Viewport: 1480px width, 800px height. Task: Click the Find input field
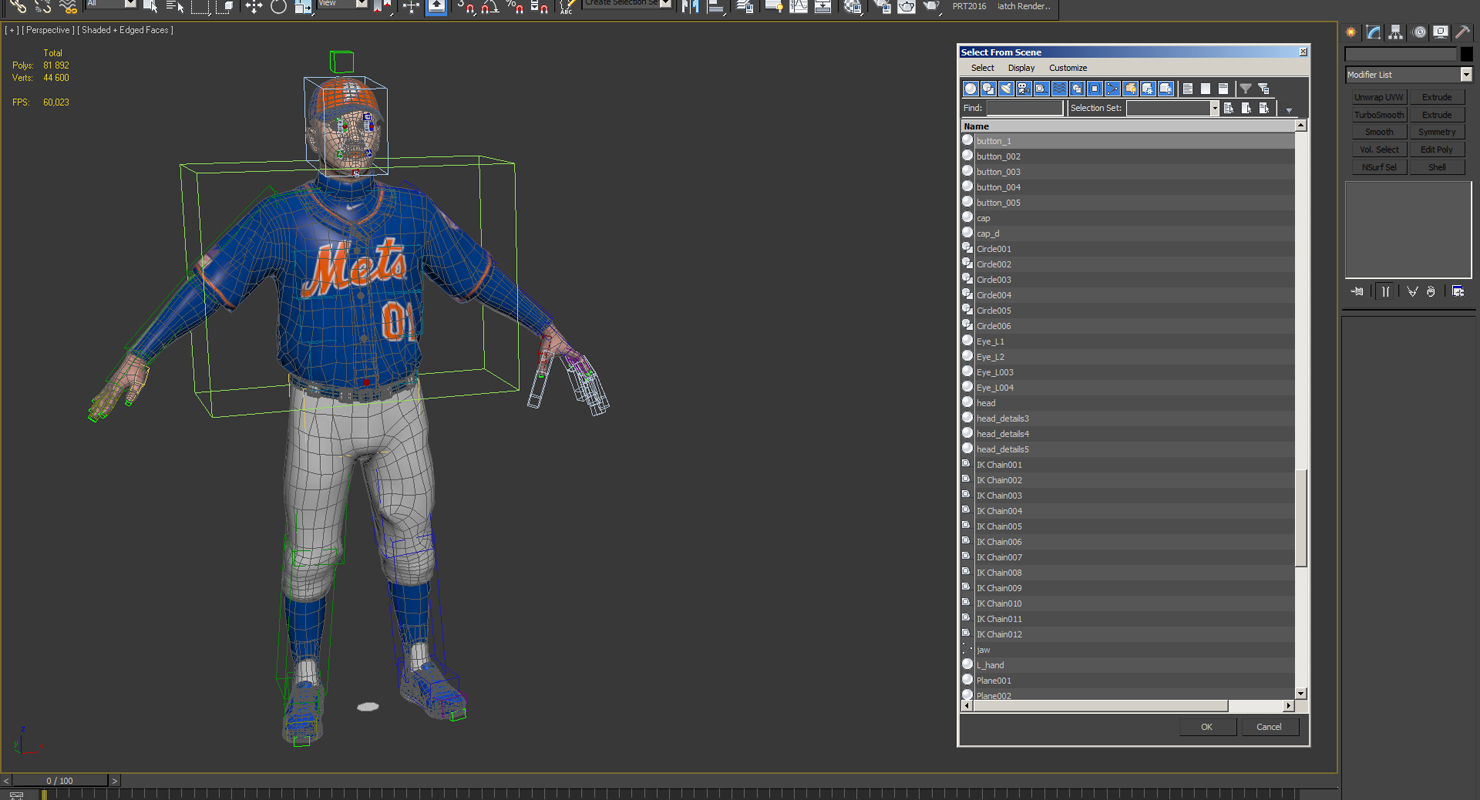pyautogui.click(x=1024, y=108)
